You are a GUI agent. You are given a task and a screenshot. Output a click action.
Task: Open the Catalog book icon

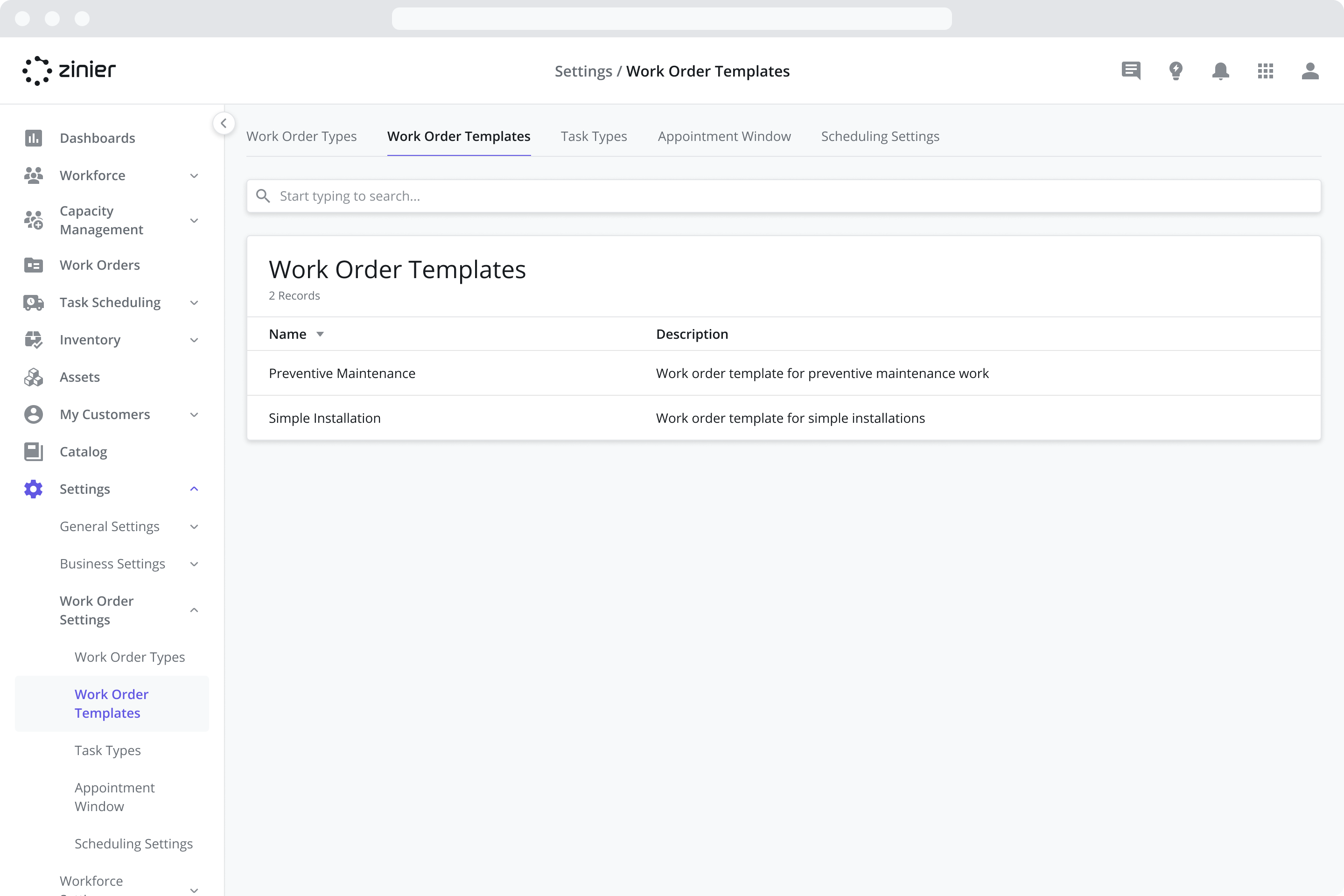pos(33,451)
